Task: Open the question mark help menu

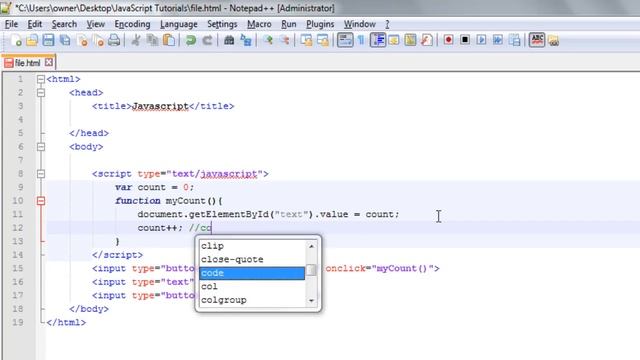Action: coord(387,24)
